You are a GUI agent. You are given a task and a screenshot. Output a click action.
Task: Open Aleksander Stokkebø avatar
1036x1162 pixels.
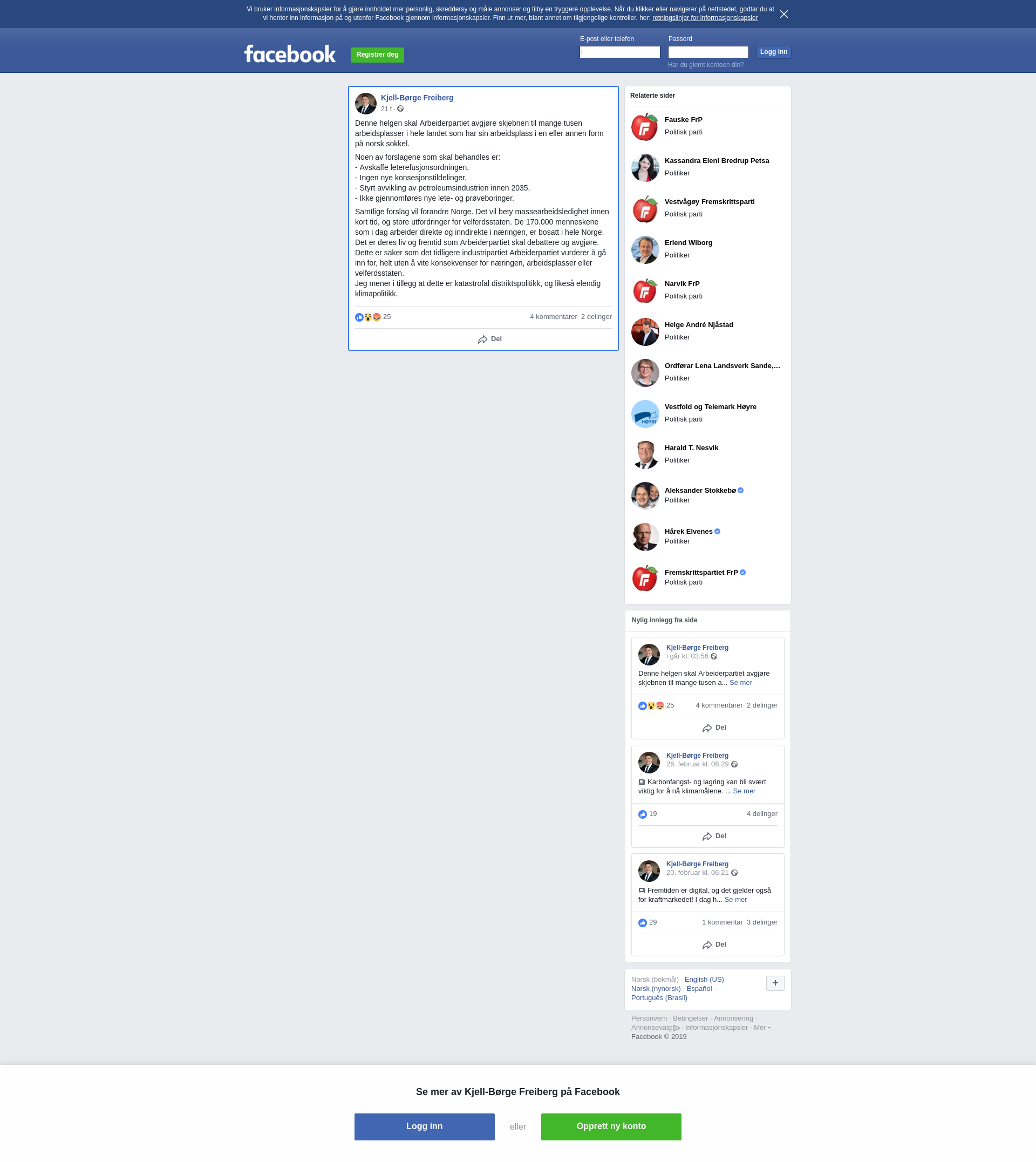(644, 495)
